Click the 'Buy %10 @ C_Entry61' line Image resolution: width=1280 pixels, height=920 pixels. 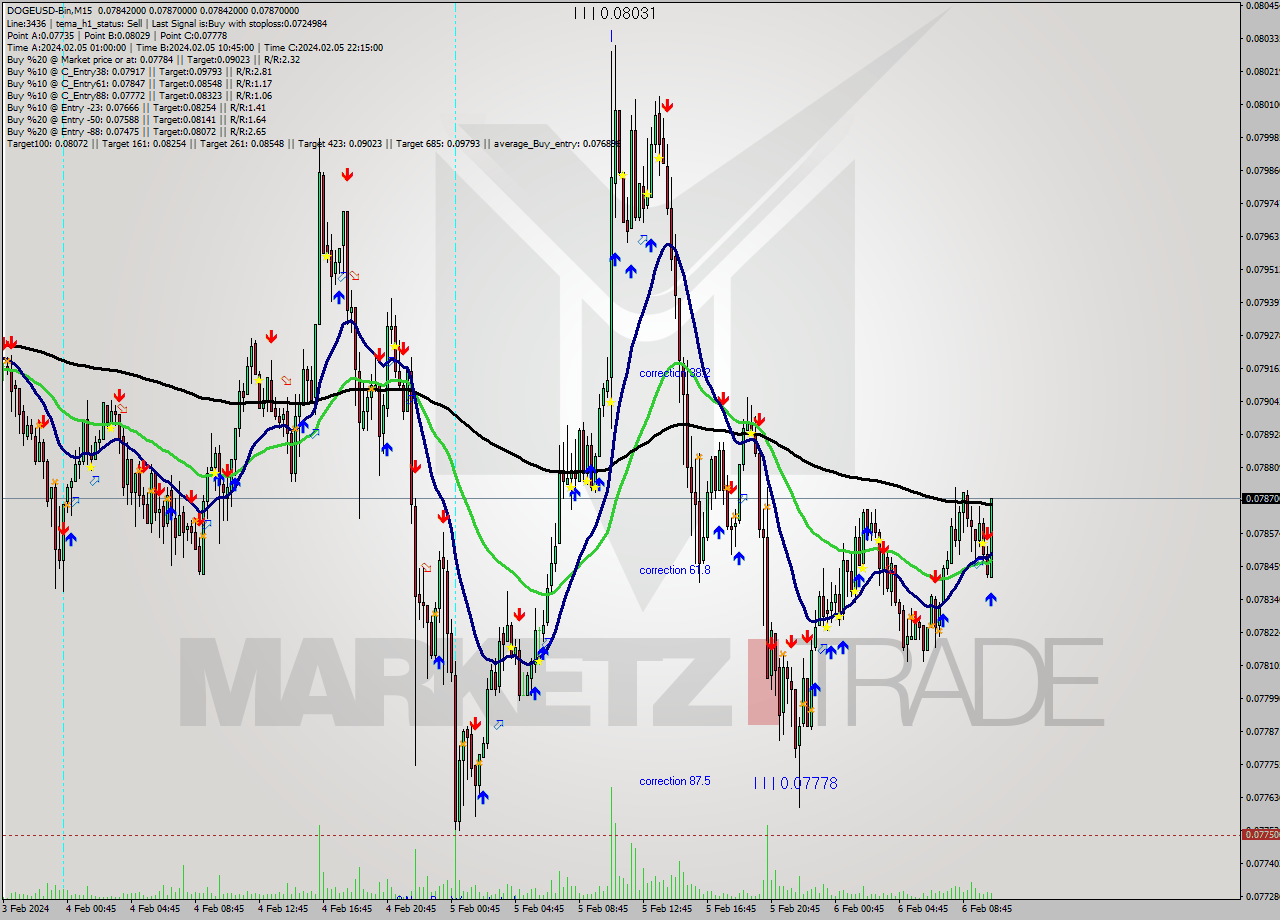[x=139, y=83]
